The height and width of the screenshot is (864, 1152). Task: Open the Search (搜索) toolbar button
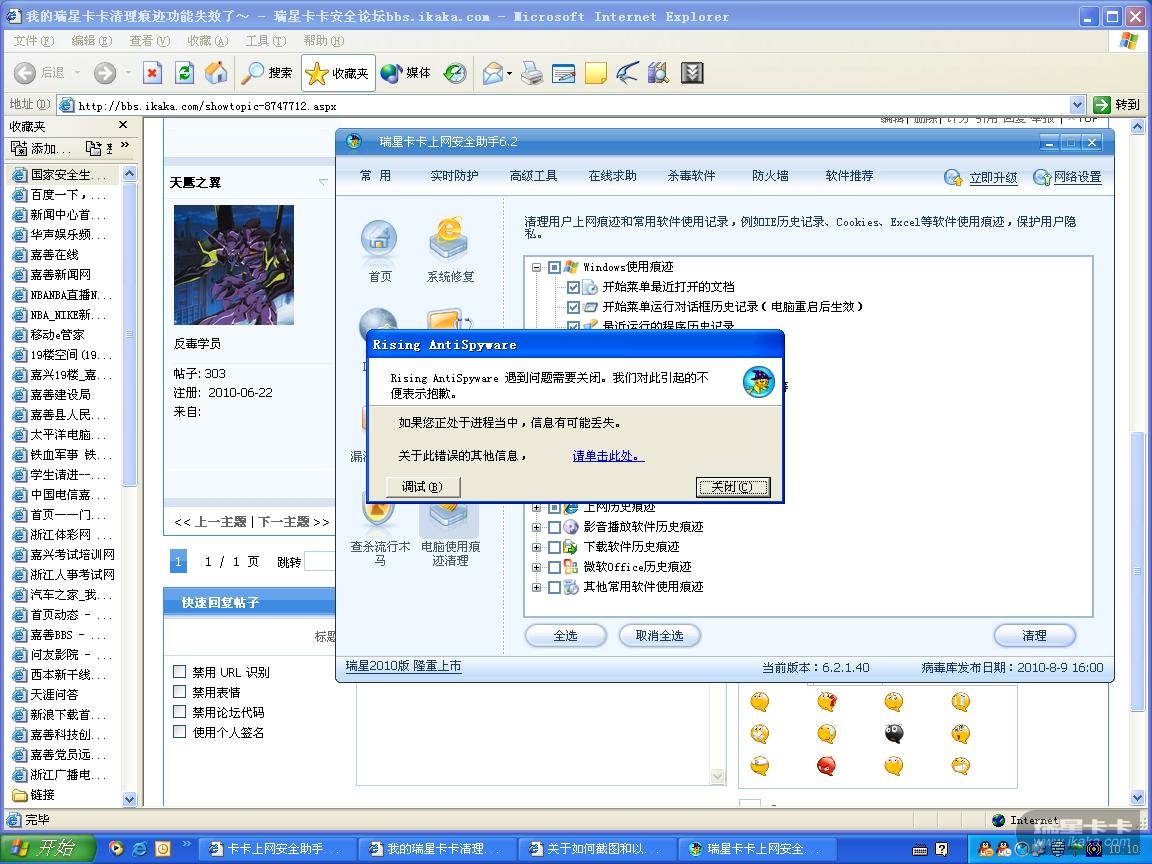click(x=267, y=73)
